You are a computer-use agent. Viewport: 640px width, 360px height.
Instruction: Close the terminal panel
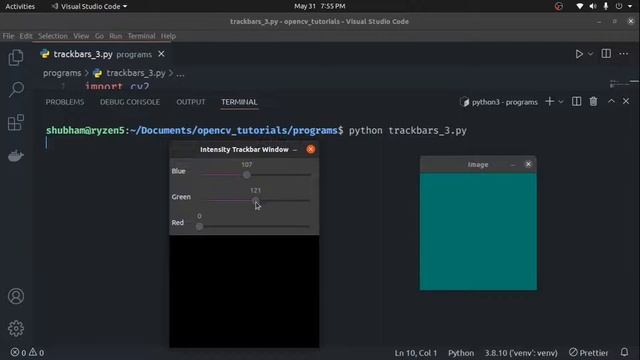626,101
